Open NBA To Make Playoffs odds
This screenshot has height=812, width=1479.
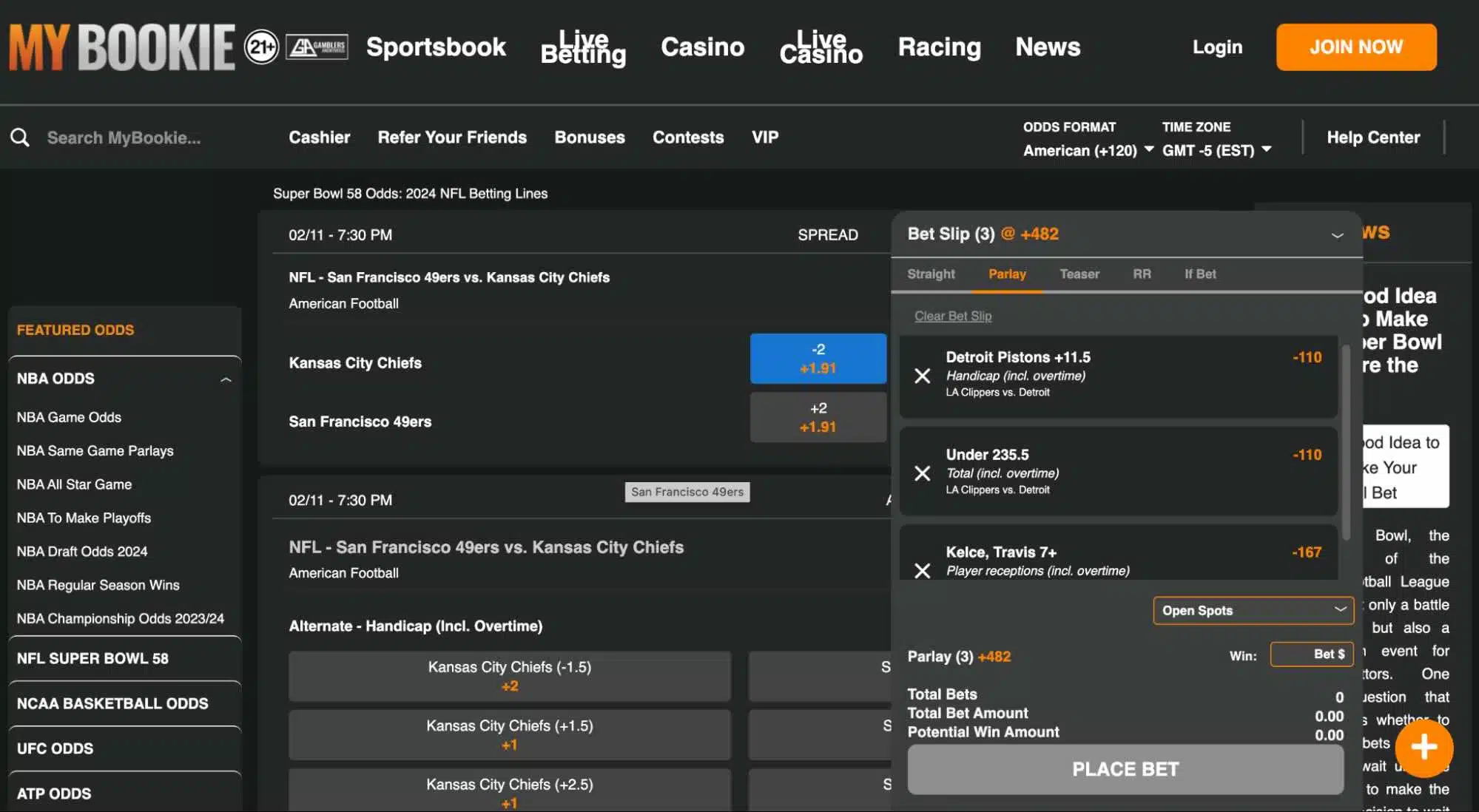(84, 518)
